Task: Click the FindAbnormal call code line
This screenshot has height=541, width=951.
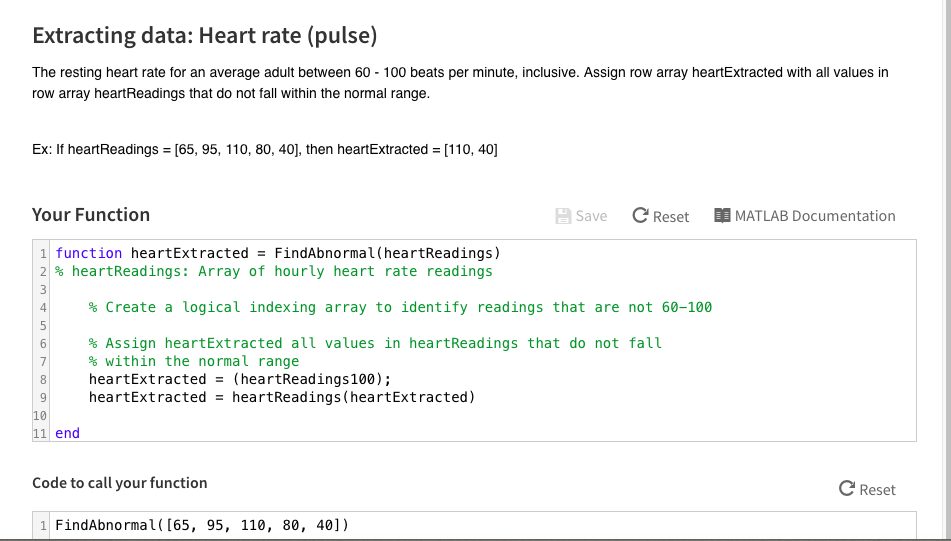Action: [202, 525]
